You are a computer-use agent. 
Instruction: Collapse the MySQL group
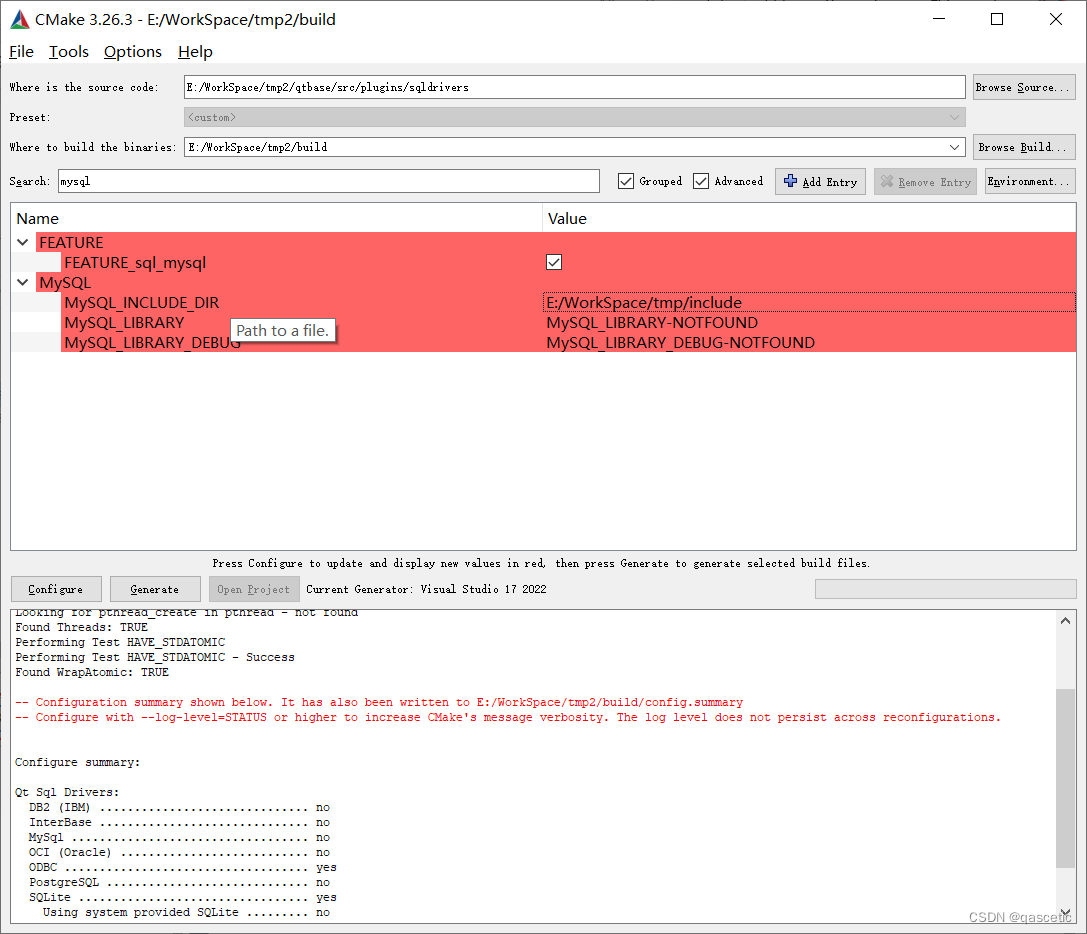click(x=23, y=282)
